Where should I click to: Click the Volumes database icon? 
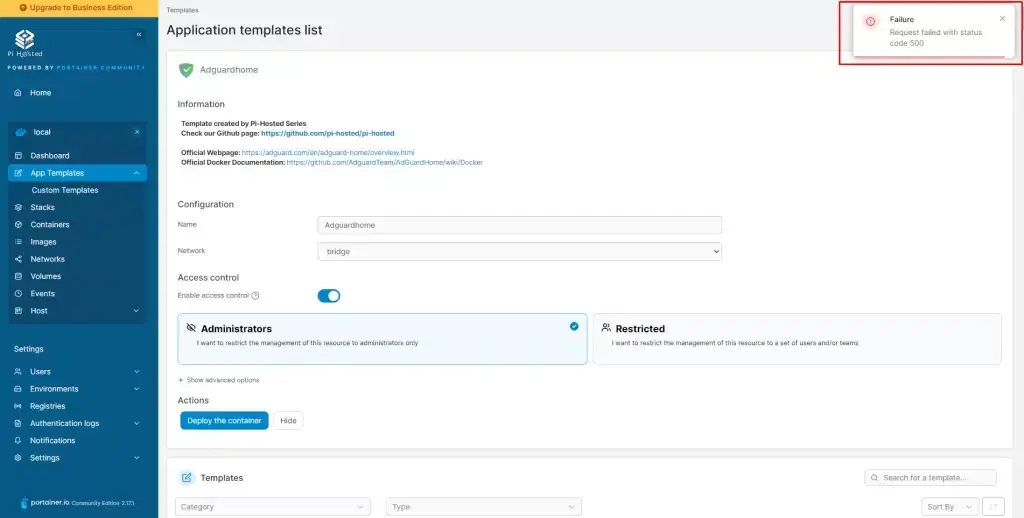18,276
